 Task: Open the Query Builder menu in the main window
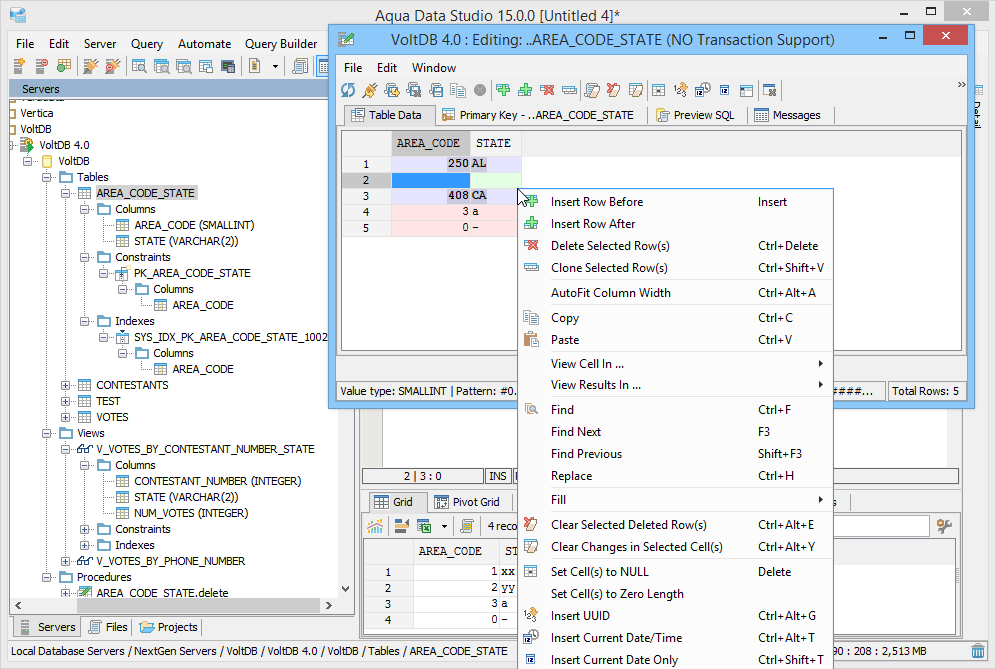(281, 44)
